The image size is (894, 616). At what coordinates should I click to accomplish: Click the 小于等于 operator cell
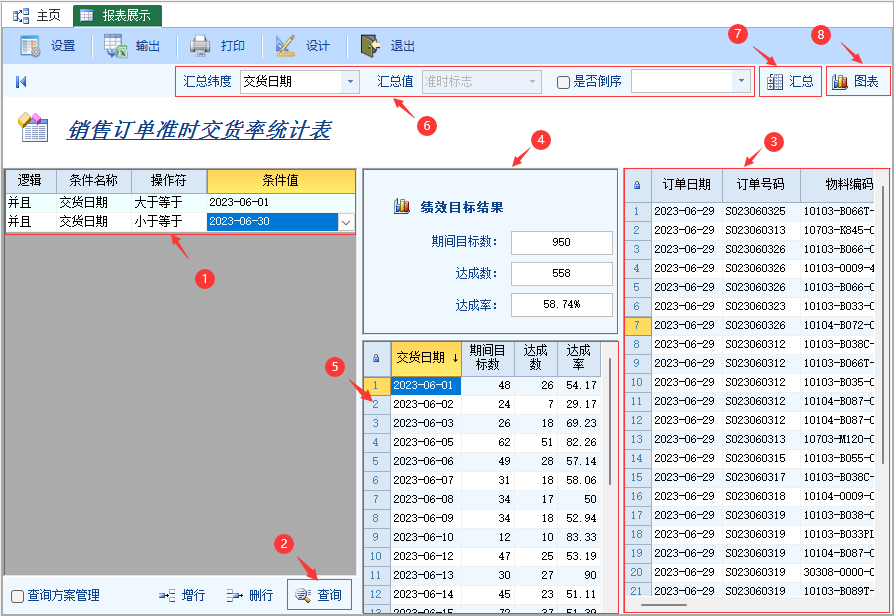click(x=169, y=221)
